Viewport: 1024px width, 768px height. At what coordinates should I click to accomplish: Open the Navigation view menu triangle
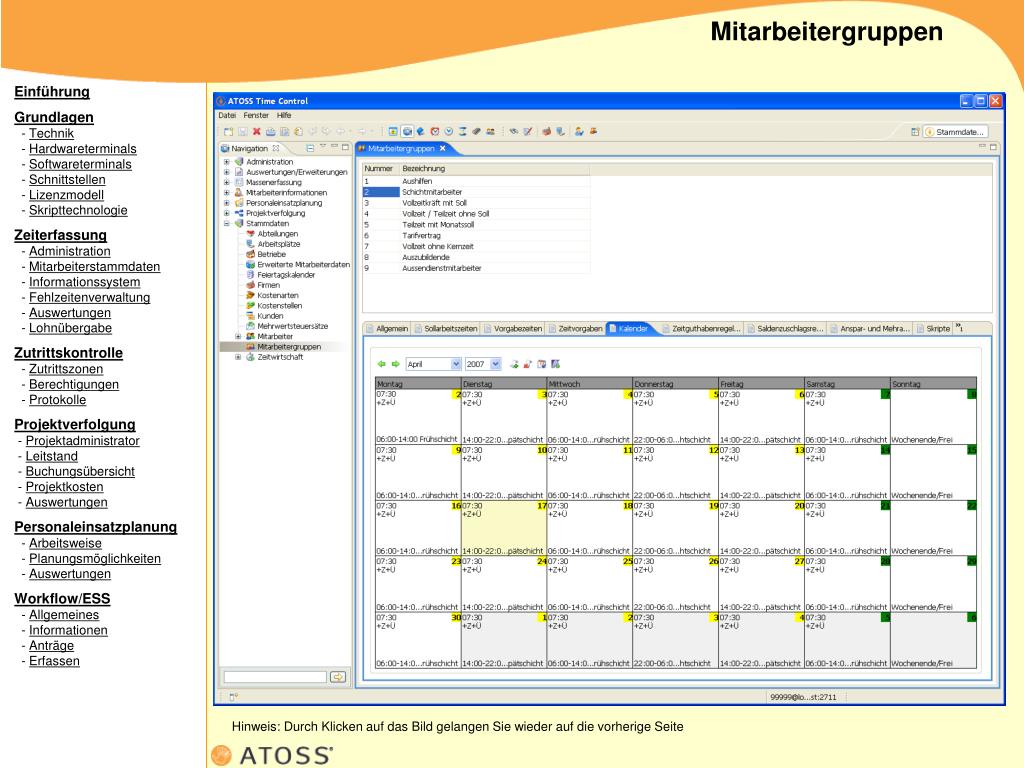point(322,146)
